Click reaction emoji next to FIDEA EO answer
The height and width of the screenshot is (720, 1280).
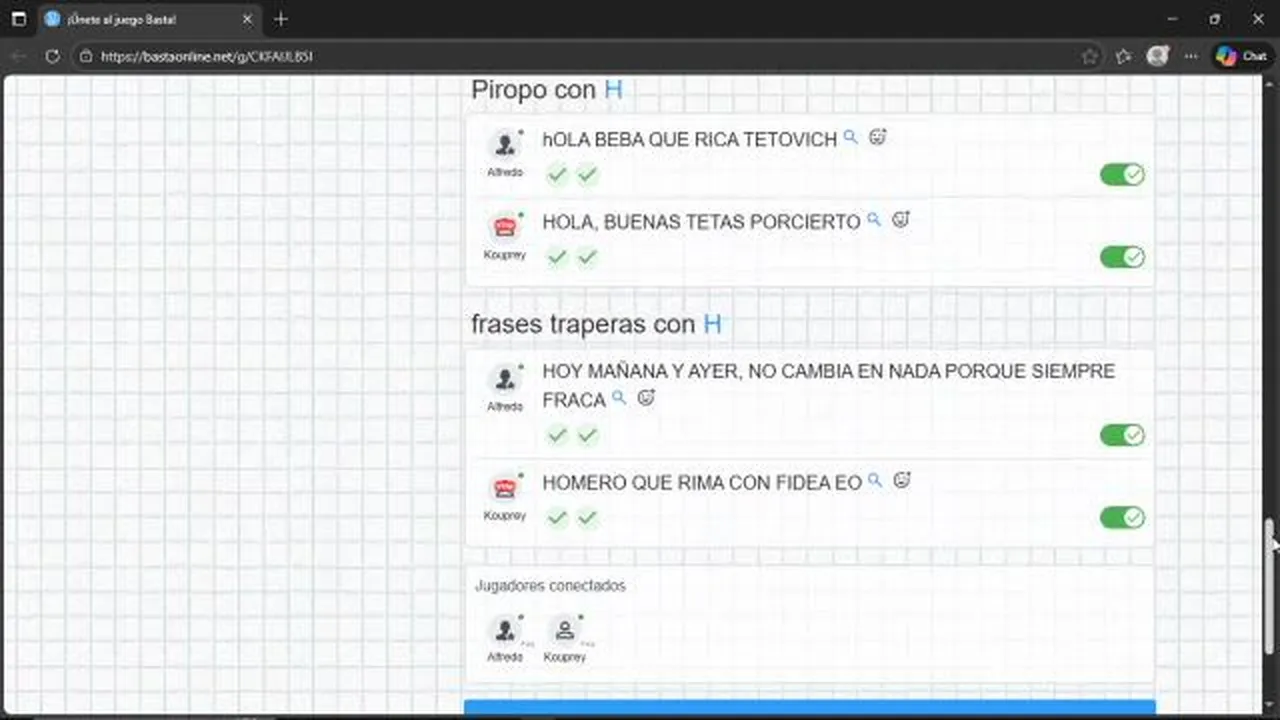tap(902, 480)
